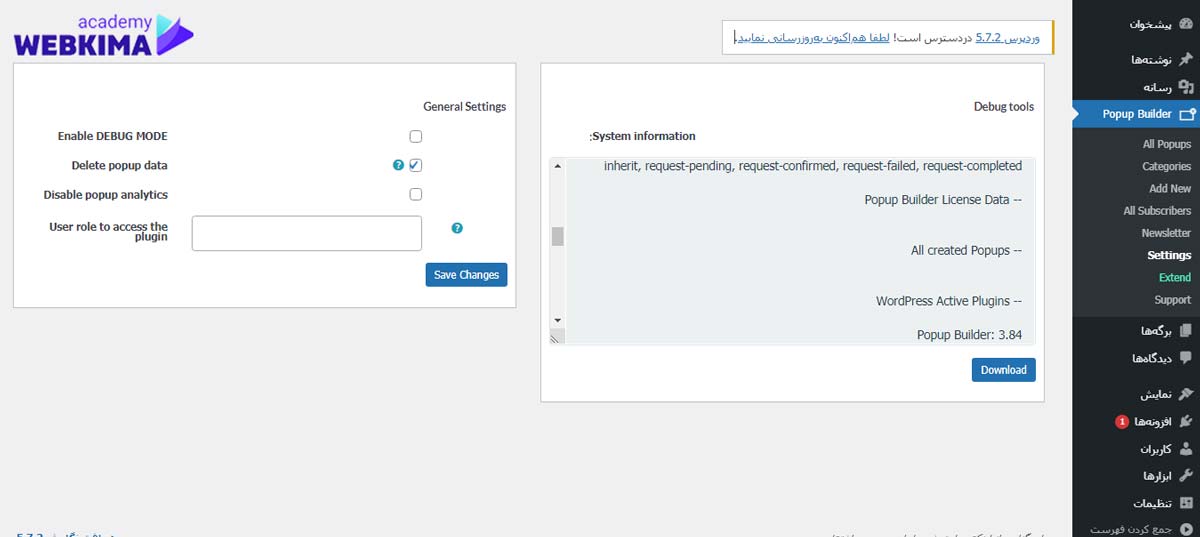Select Settings in Popup Builder menu
The image size is (1200, 537).
(x=1169, y=255)
